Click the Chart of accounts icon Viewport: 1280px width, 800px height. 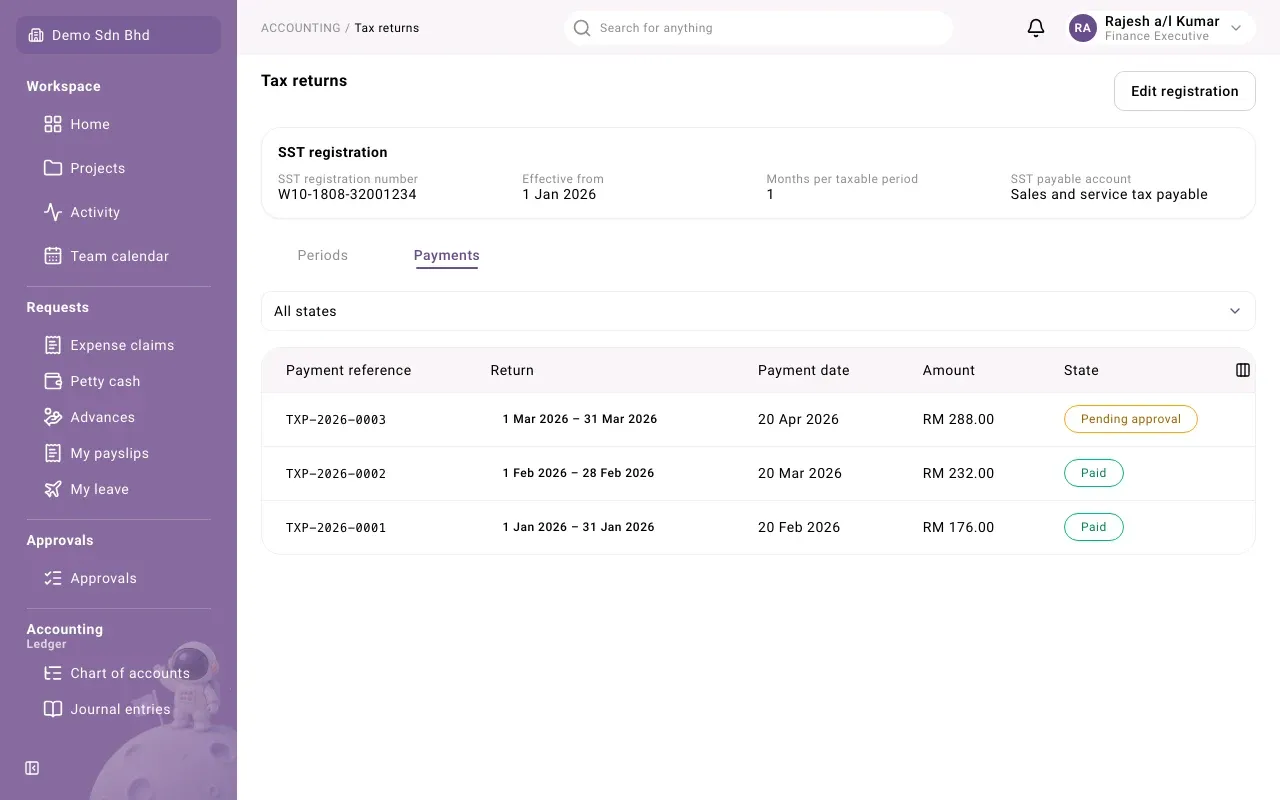pyautogui.click(x=53, y=673)
